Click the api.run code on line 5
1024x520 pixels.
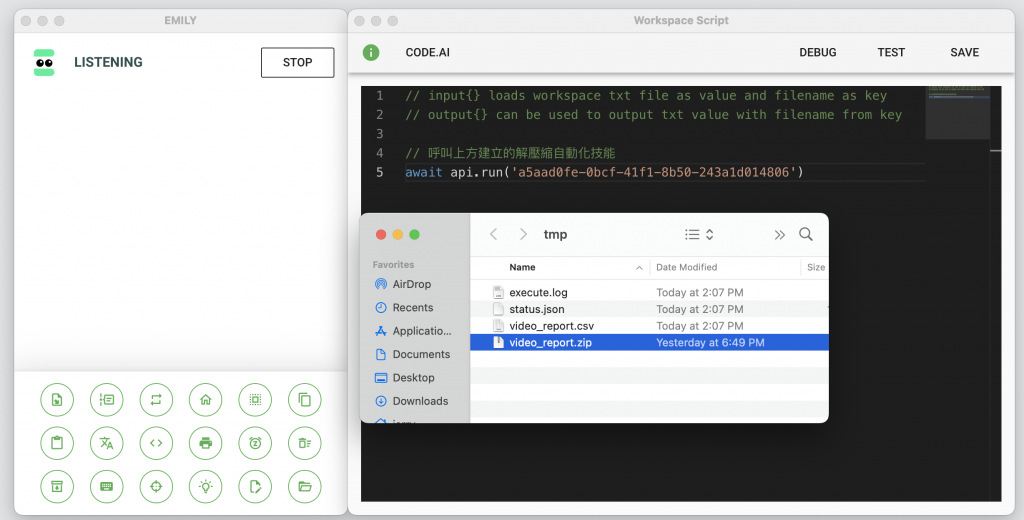tap(604, 172)
